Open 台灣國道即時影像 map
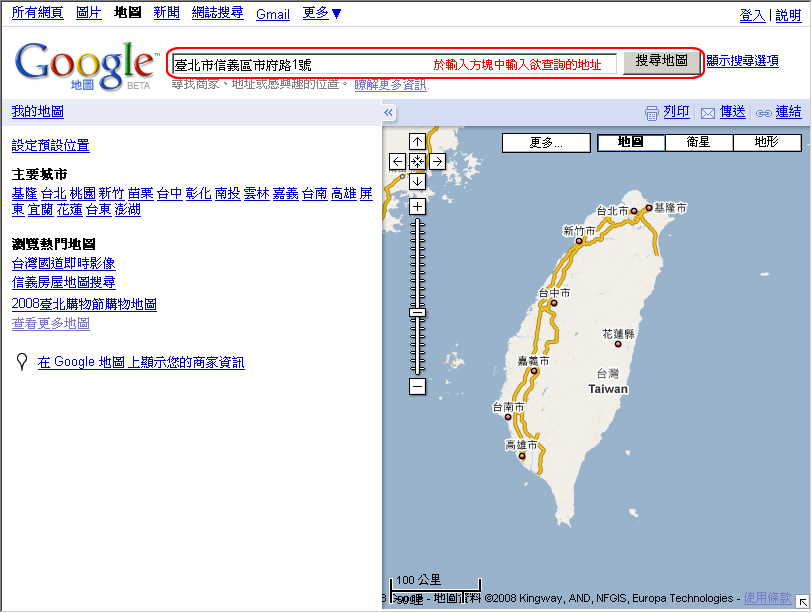 64,264
